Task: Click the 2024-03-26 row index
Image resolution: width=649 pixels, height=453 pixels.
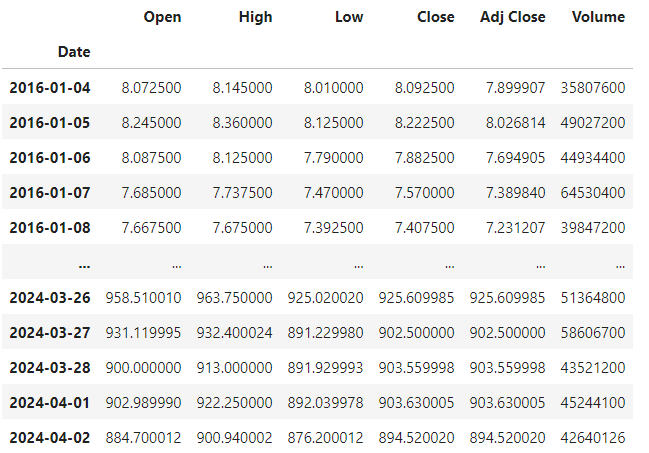Action: click(x=50, y=298)
